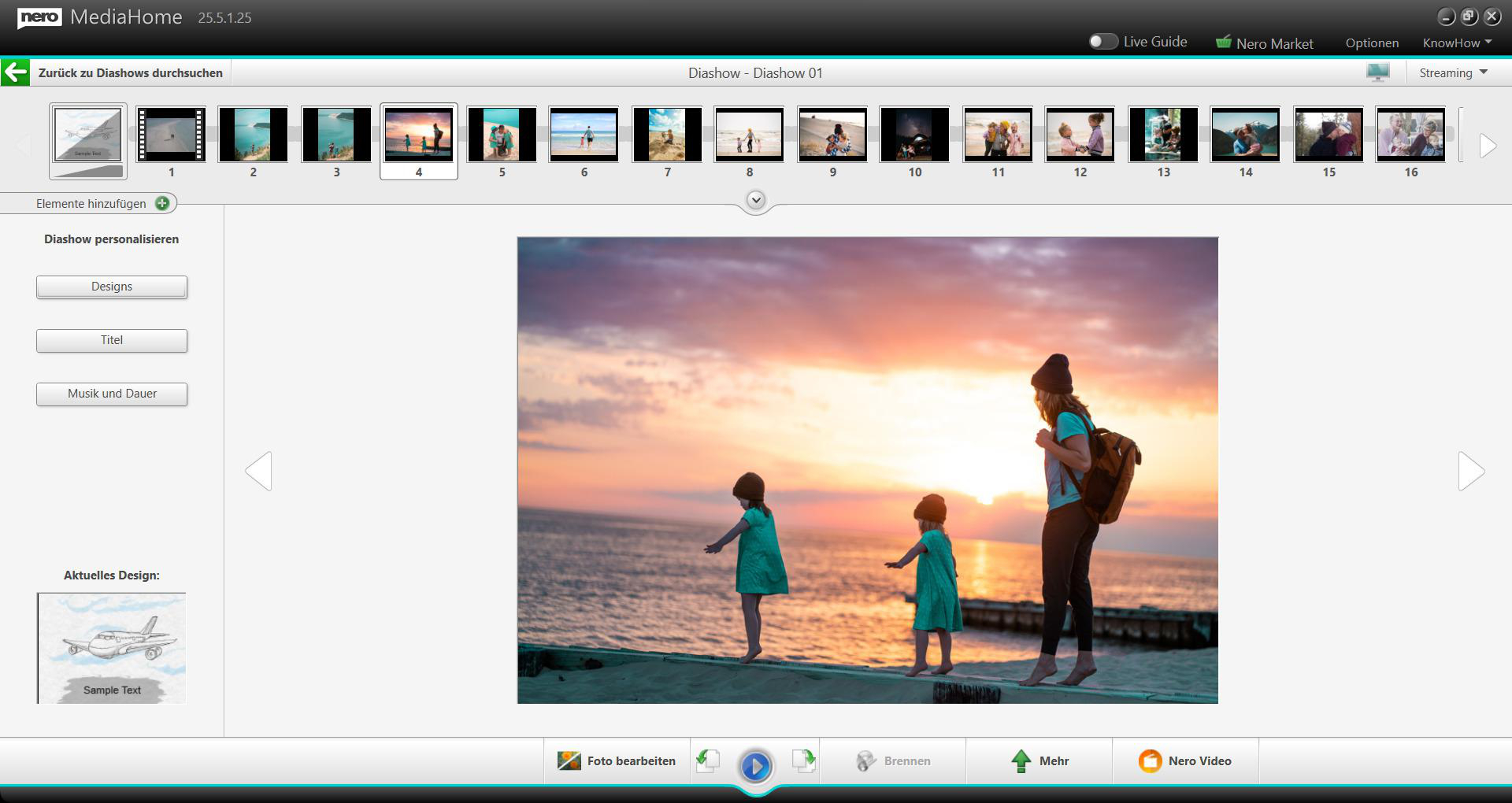Advance the filmstrip to the right
This screenshot has height=803, width=1512.
click(x=1487, y=146)
